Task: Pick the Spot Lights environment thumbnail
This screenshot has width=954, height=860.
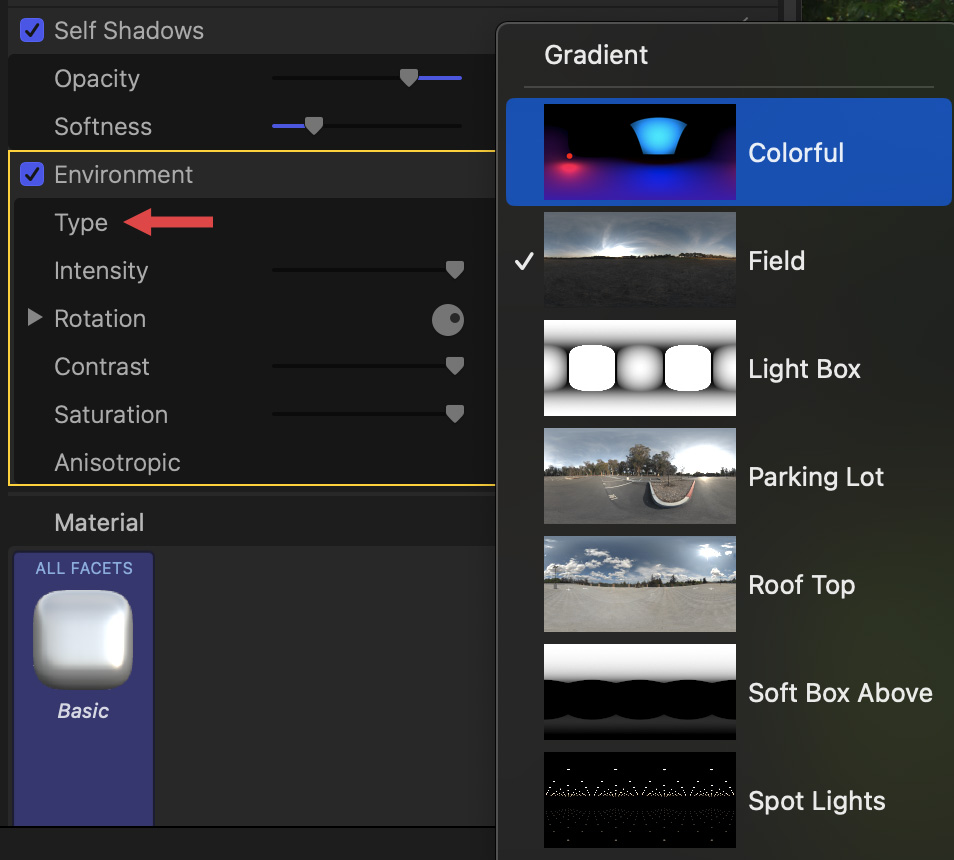Action: pos(640,800)
